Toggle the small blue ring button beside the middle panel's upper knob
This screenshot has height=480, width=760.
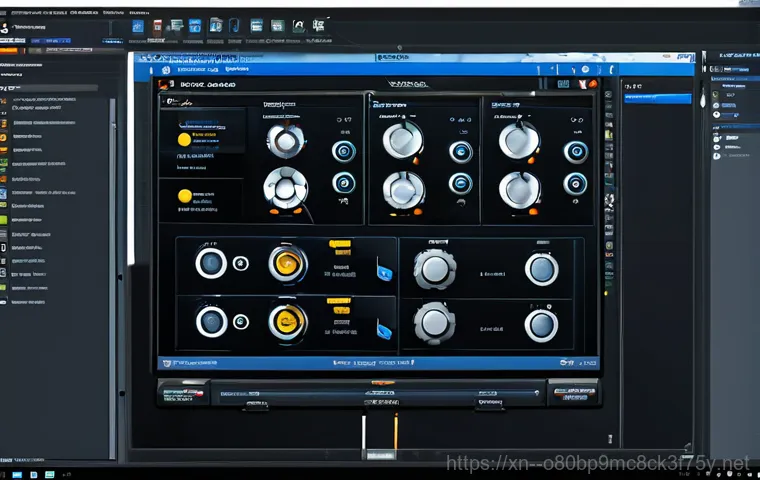460,152
